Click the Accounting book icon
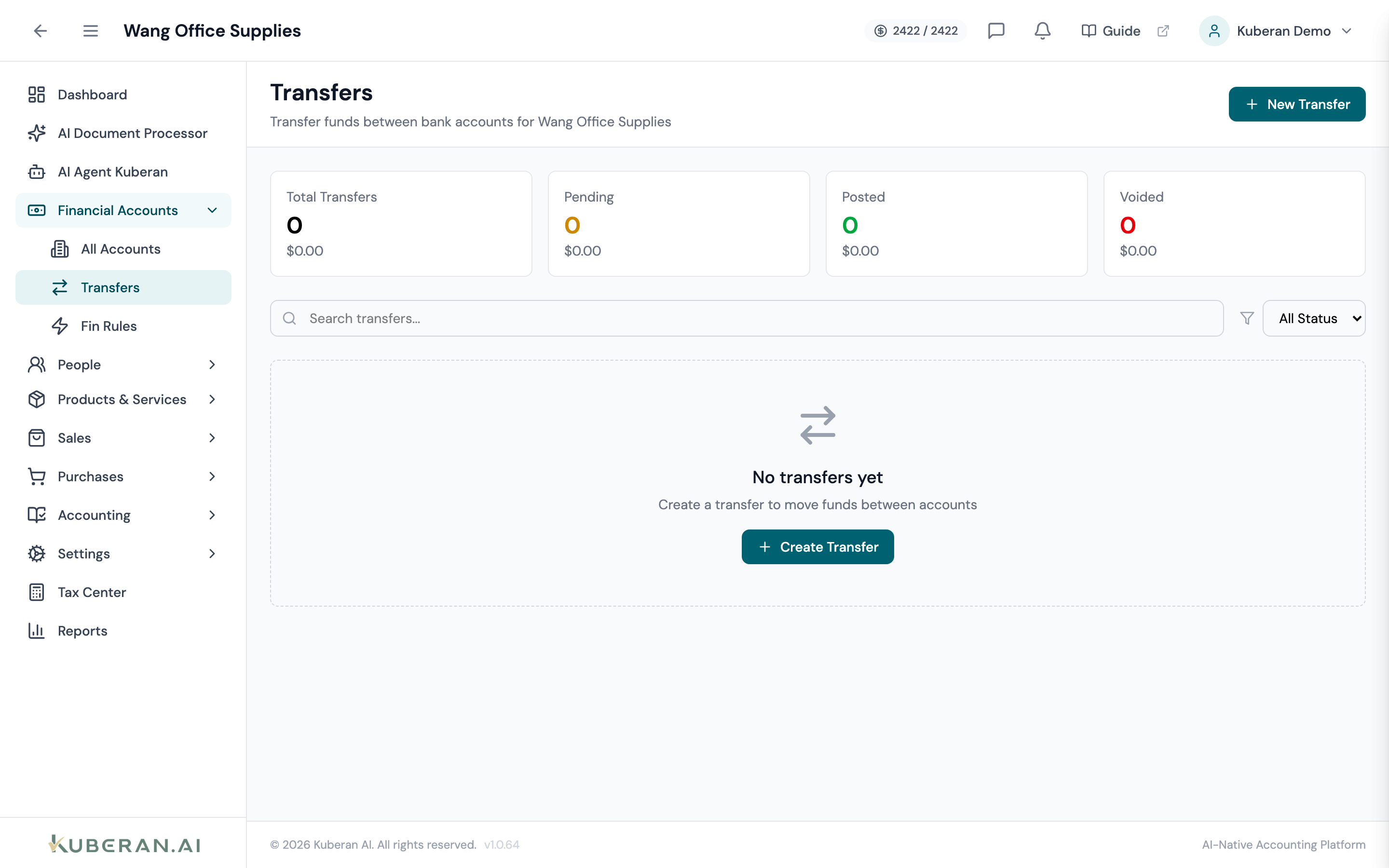The height and width of the screenshot is (868, 1389). coord(37,515)
